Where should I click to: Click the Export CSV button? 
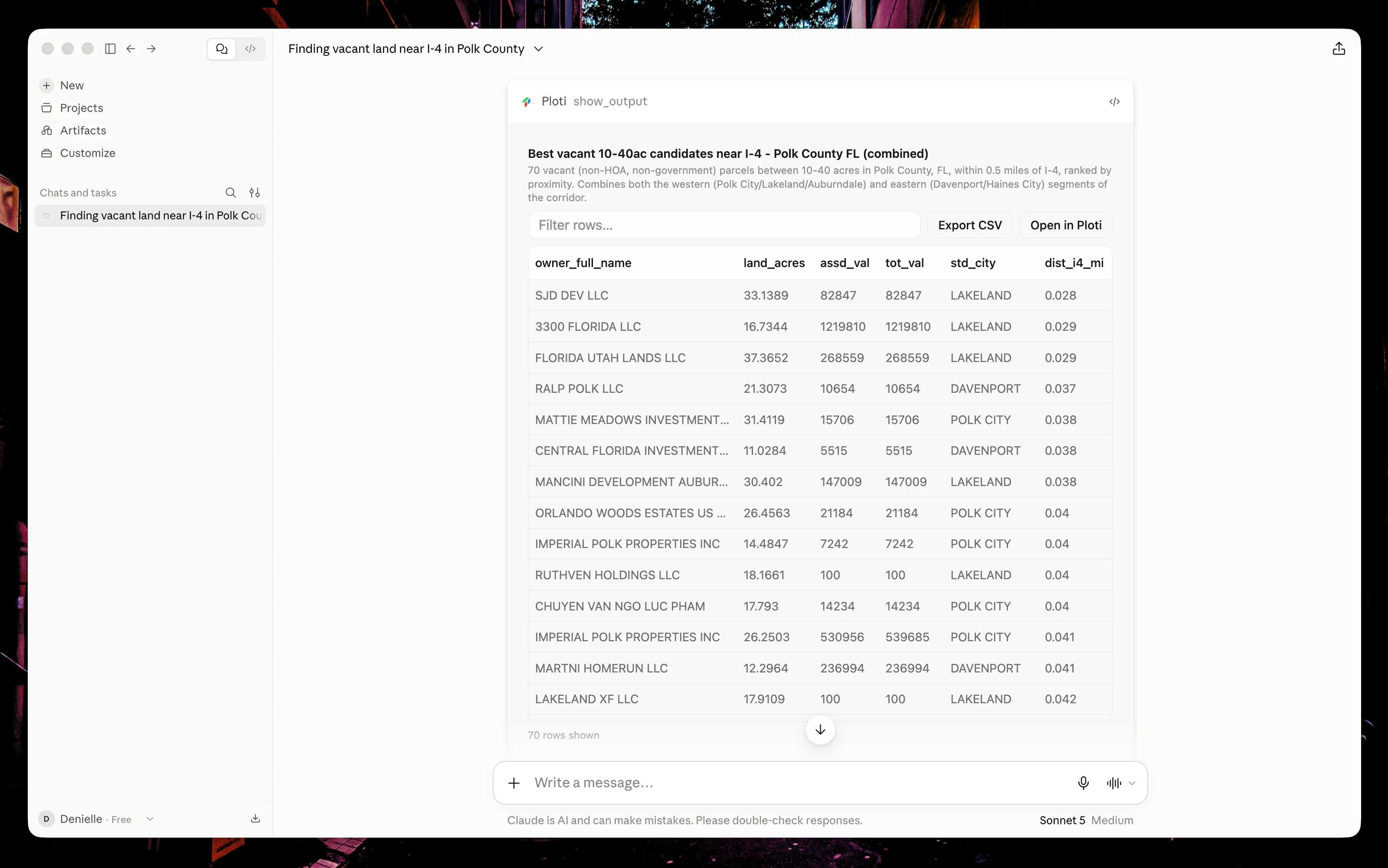click(970, 225)
